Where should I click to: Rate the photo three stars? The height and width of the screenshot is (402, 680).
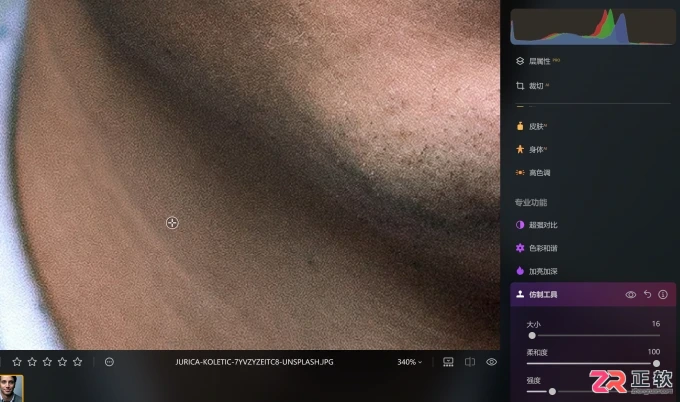click(x=47, y=362)
